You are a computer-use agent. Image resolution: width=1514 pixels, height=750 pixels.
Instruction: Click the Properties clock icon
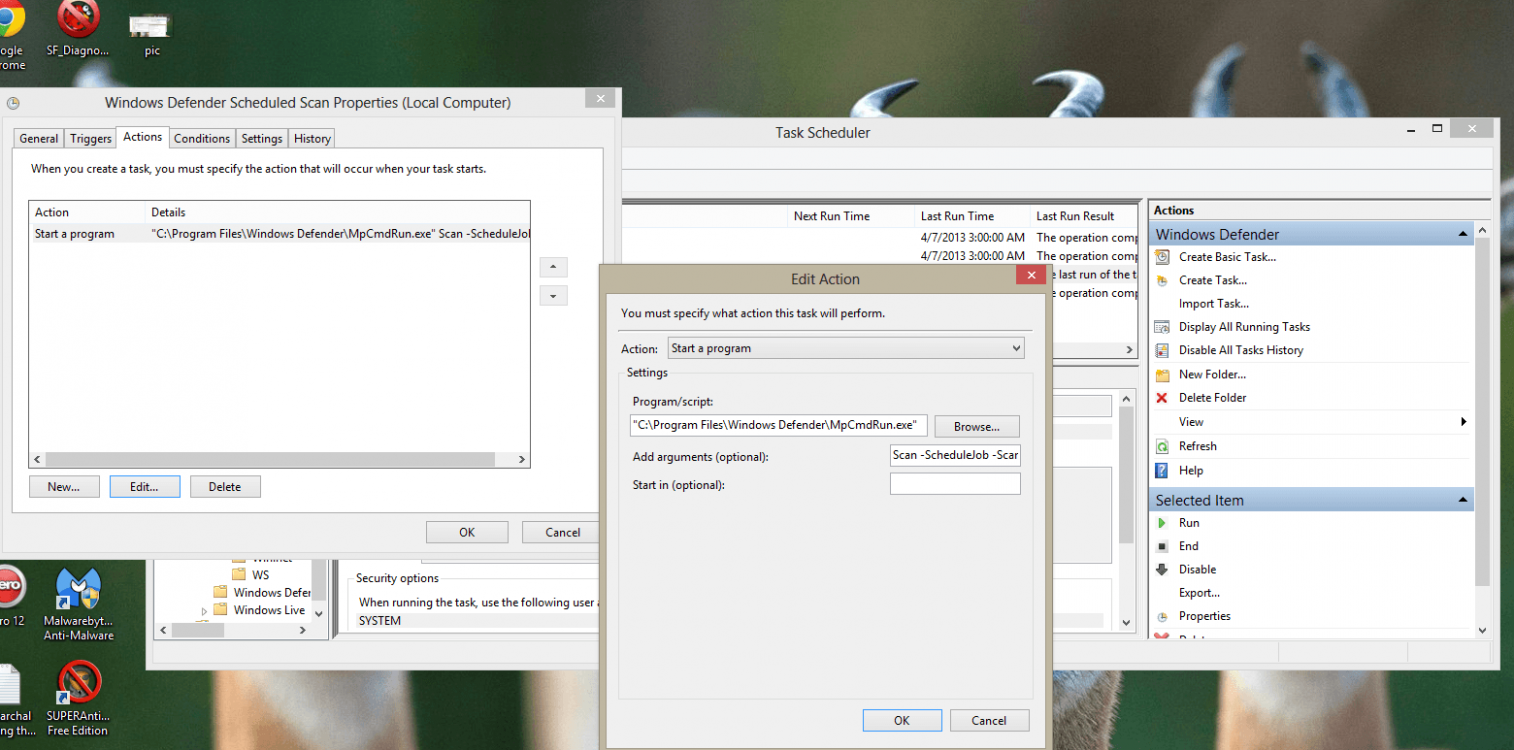(1162, 616)
